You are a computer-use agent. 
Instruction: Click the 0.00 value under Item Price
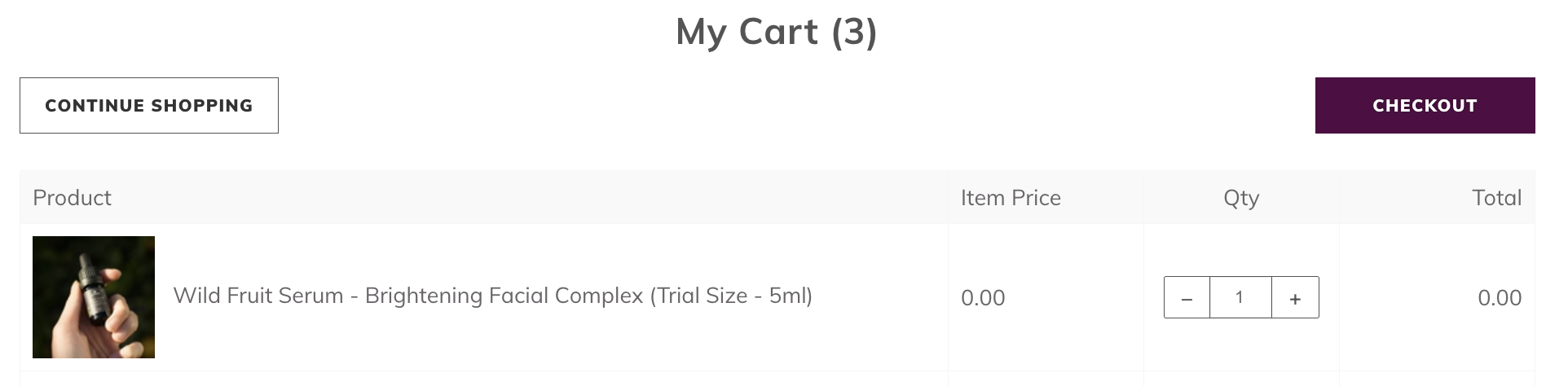coord(983,298)
